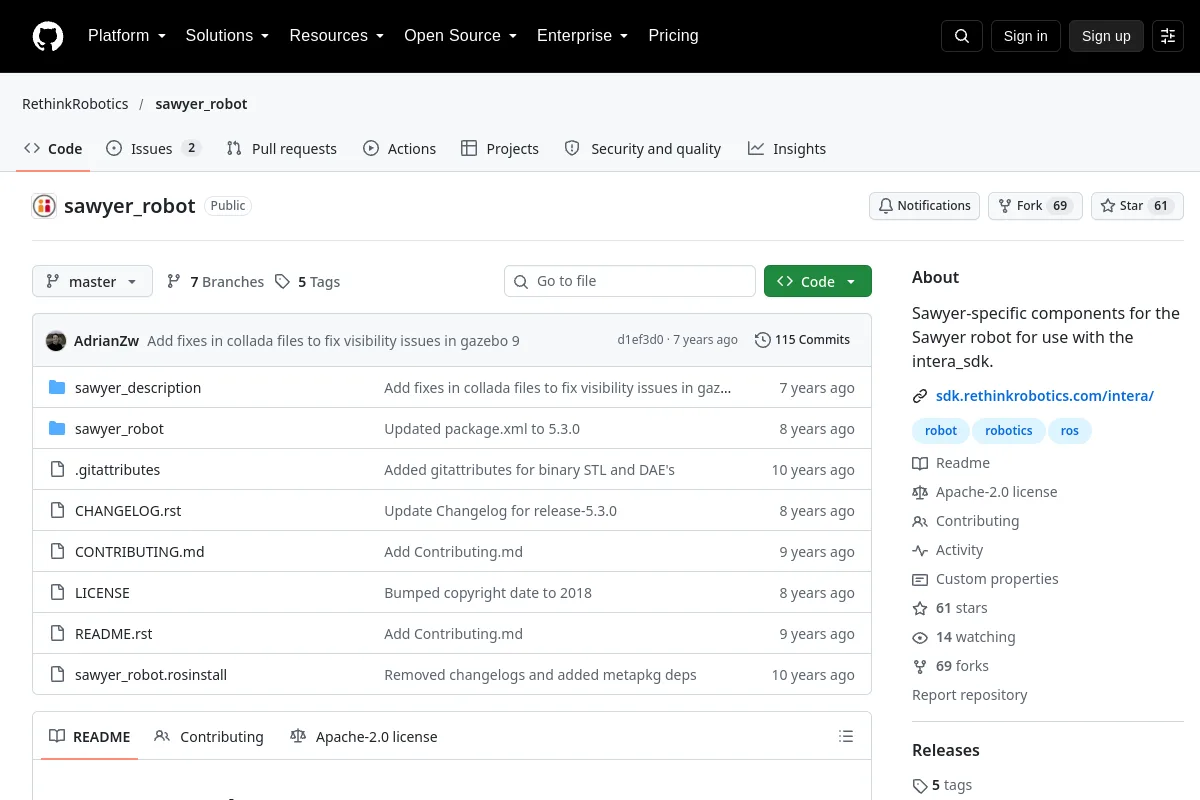Image resolution: width=1200 pixels, height=800 pixels.
Task: Click the .gitattributes file icon
Action: click(57, 470)
